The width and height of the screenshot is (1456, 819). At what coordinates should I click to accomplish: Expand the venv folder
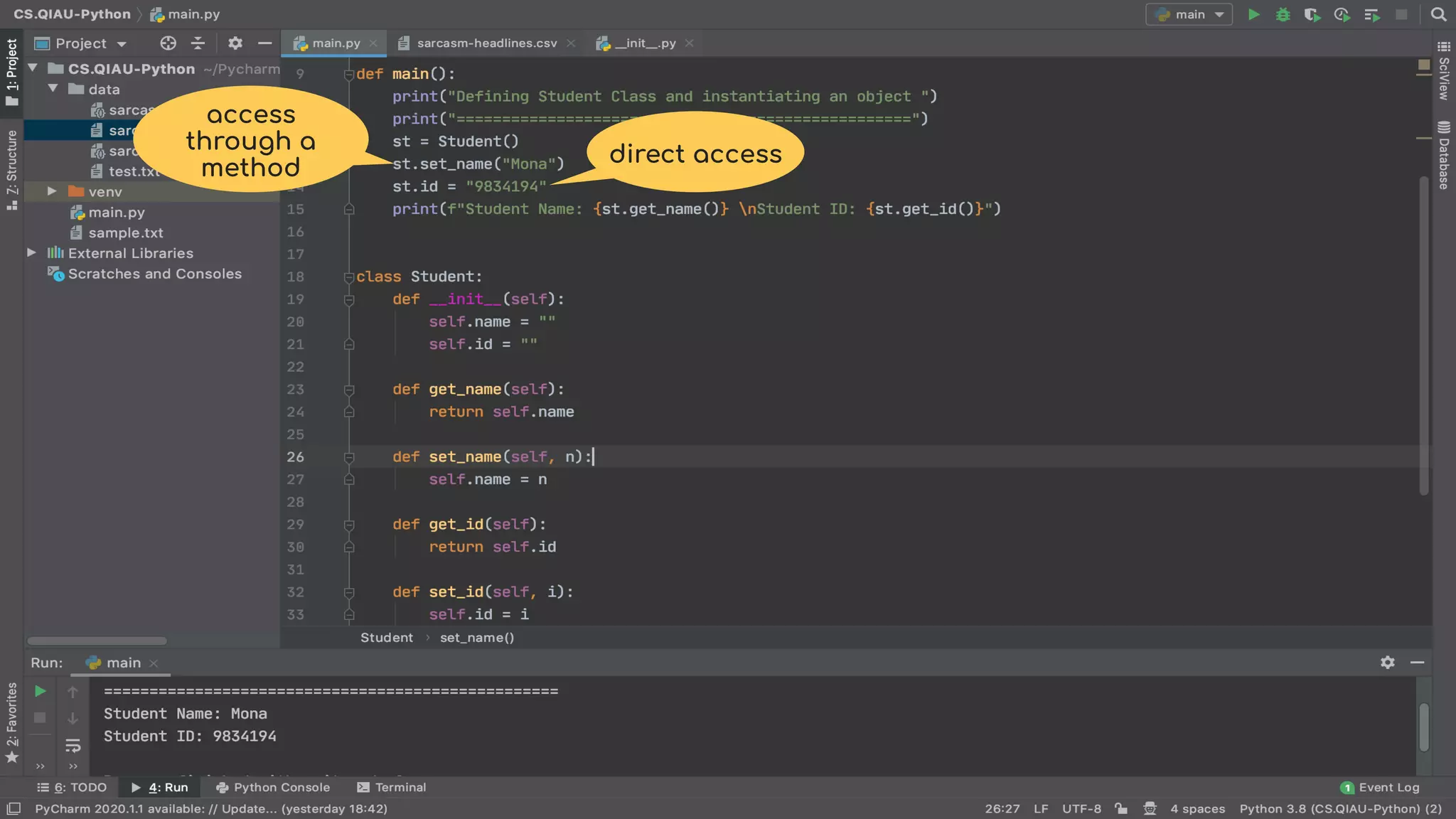click(52, 192)
